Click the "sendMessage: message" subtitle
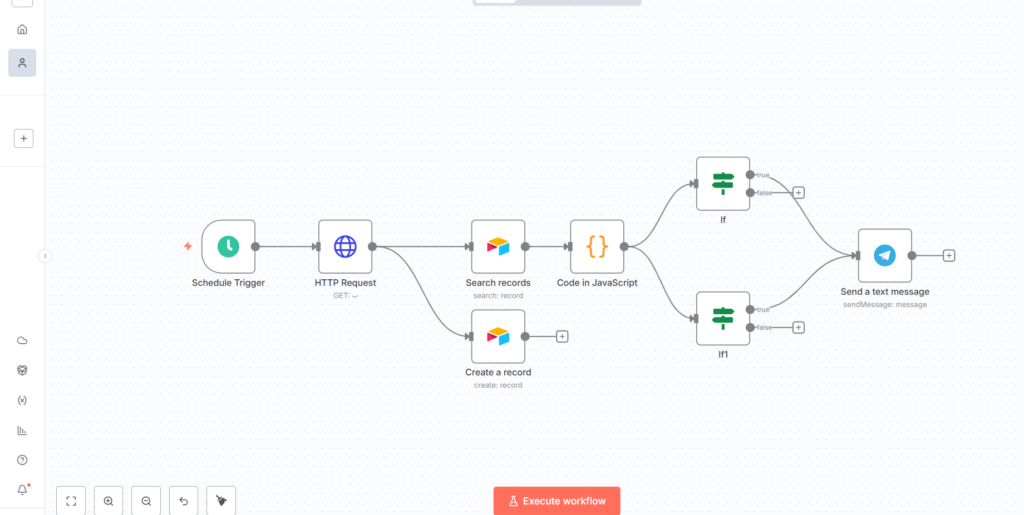 pos(885,304)
